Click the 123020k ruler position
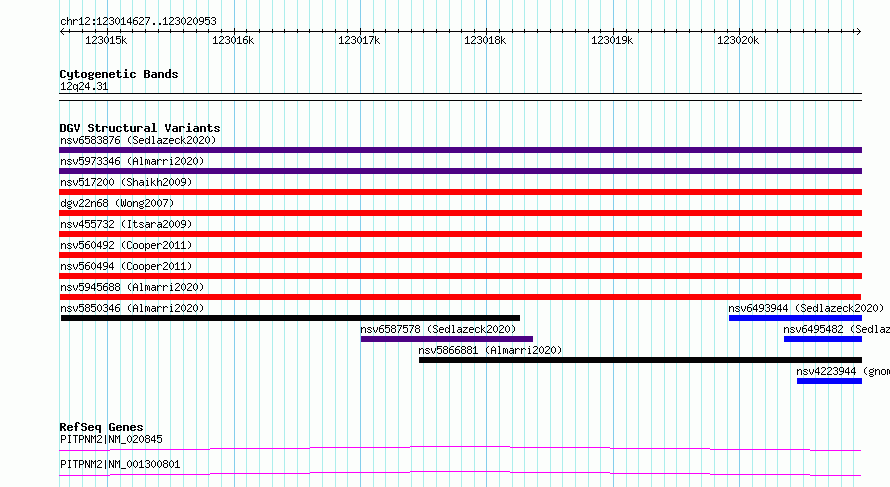The height and width of the screenshot is (487, 890). (738, 40)
